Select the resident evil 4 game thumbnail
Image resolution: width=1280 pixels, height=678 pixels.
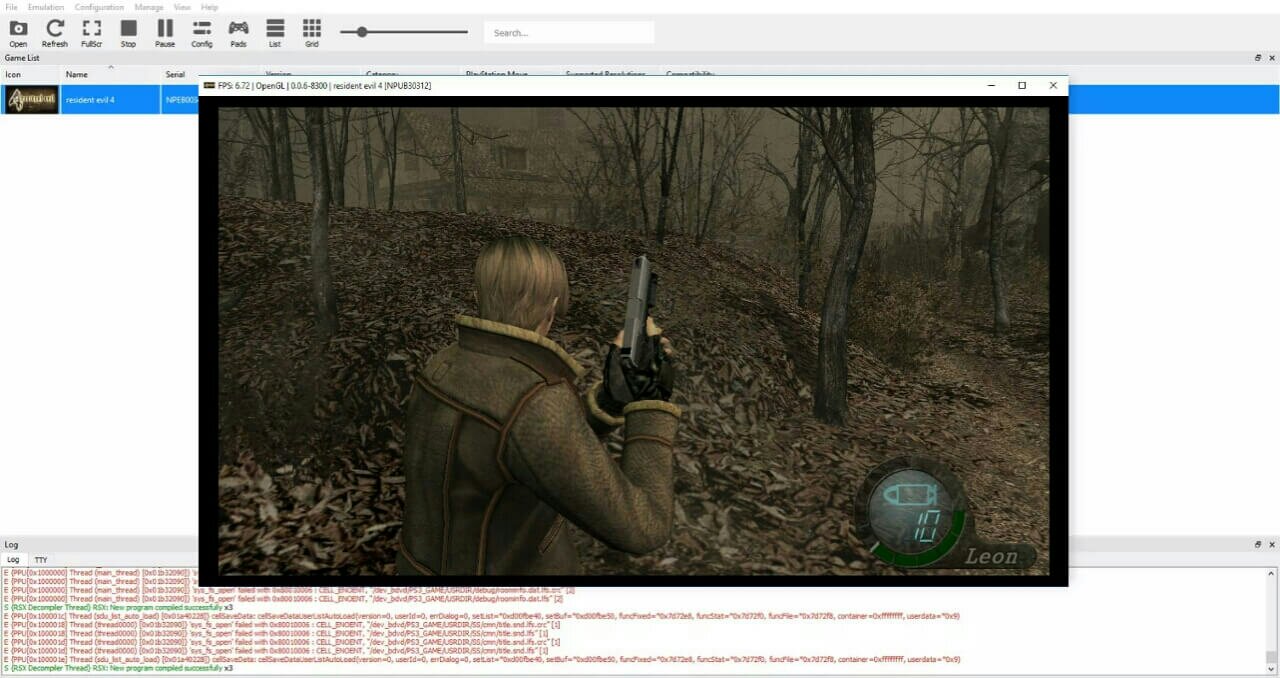click(31, 100)
